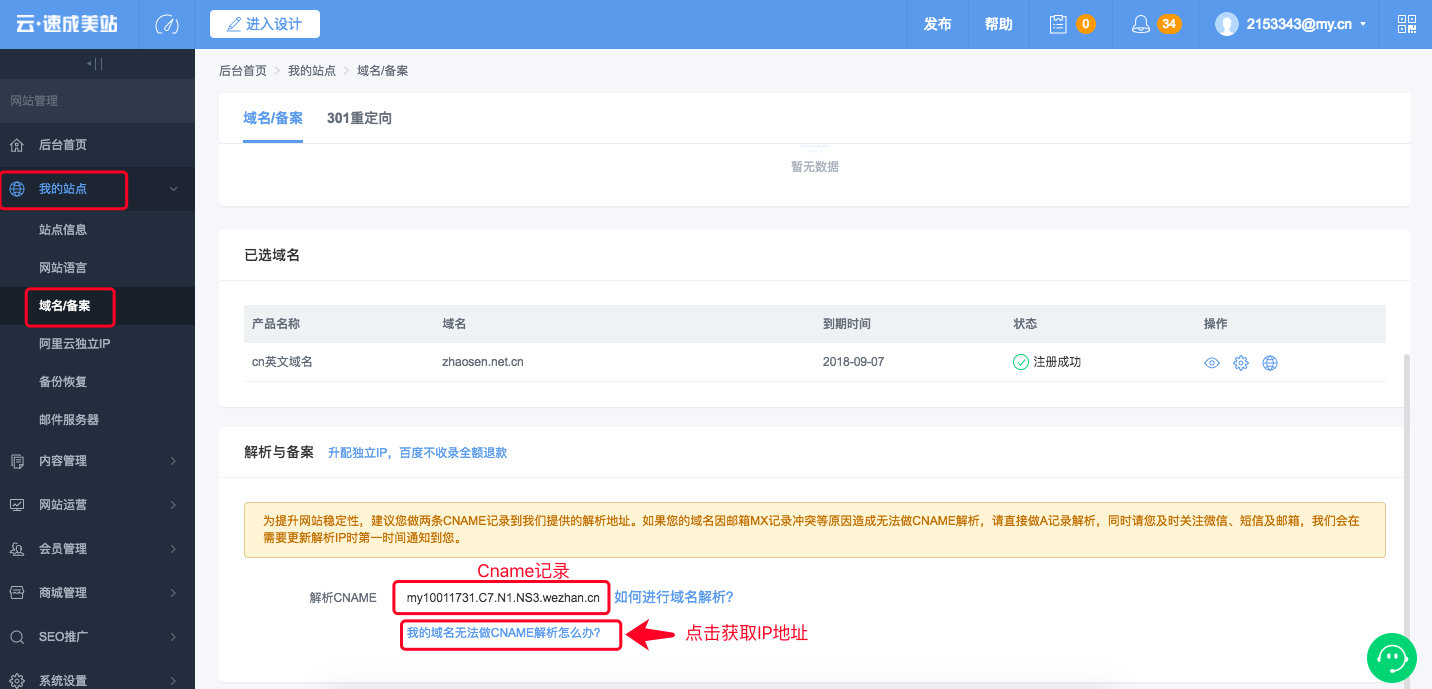This screenshot has width=1432, height=689.
Task: Click the cn英文域名 product cell
Action: tap(282, 362)
